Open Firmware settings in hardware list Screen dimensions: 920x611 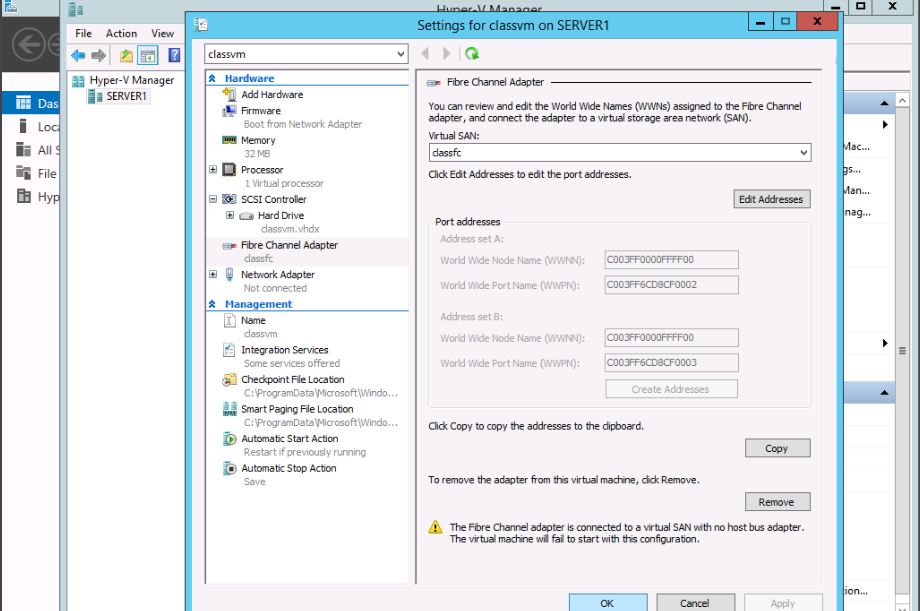pos(260,111)
